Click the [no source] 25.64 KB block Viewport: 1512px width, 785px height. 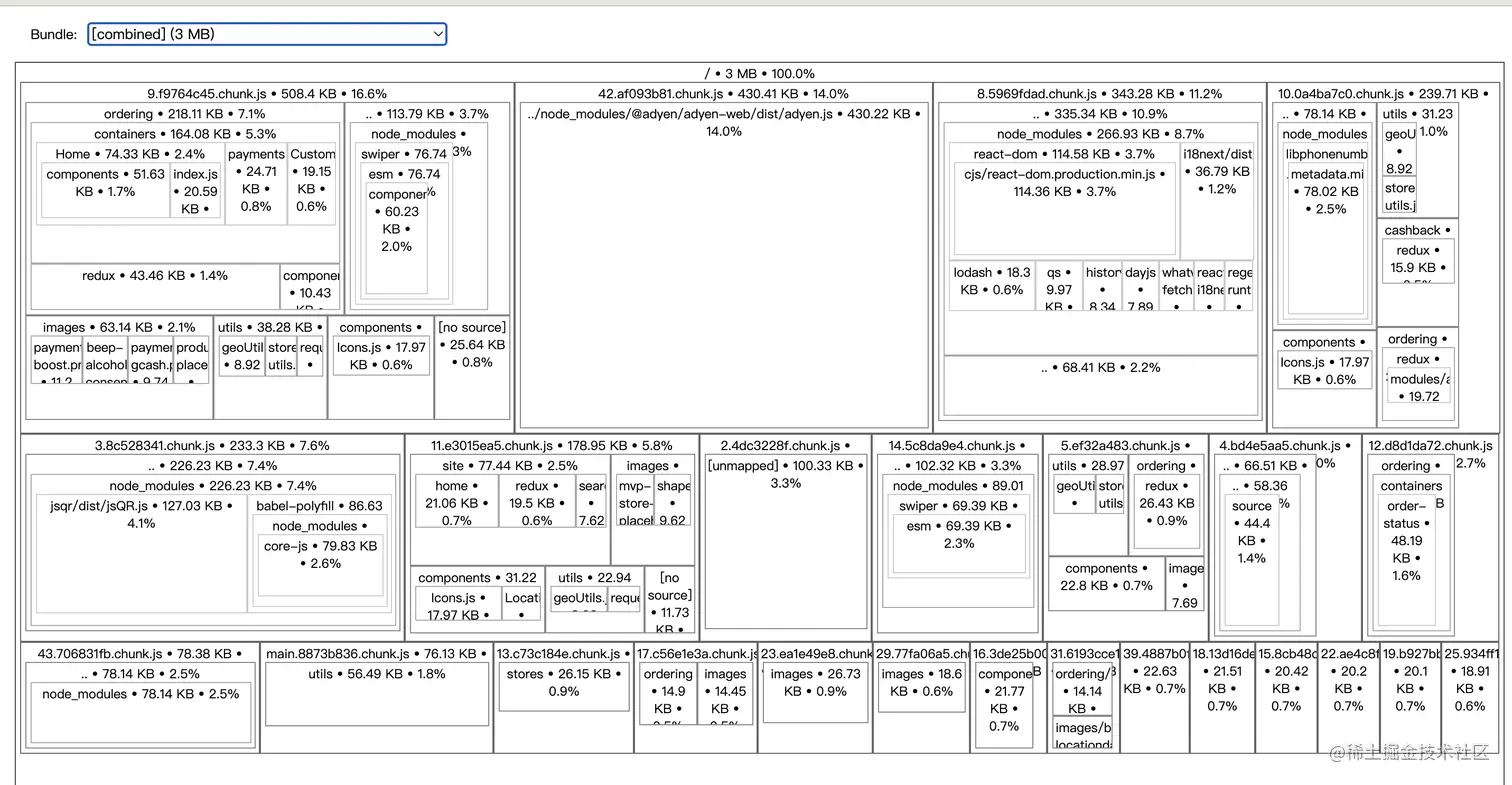[472, 368]
